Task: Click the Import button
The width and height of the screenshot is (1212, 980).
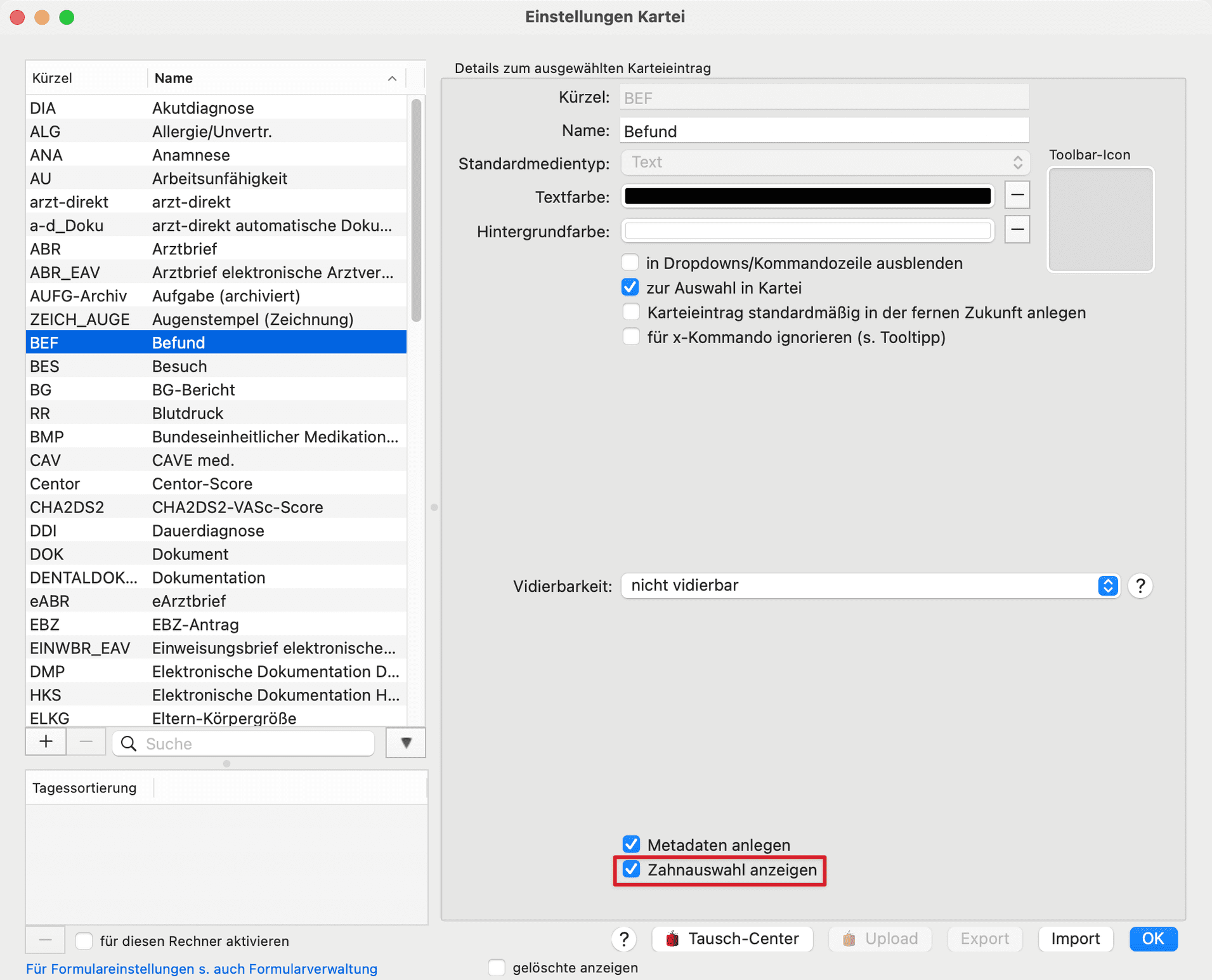Action: coord(1076,939)
